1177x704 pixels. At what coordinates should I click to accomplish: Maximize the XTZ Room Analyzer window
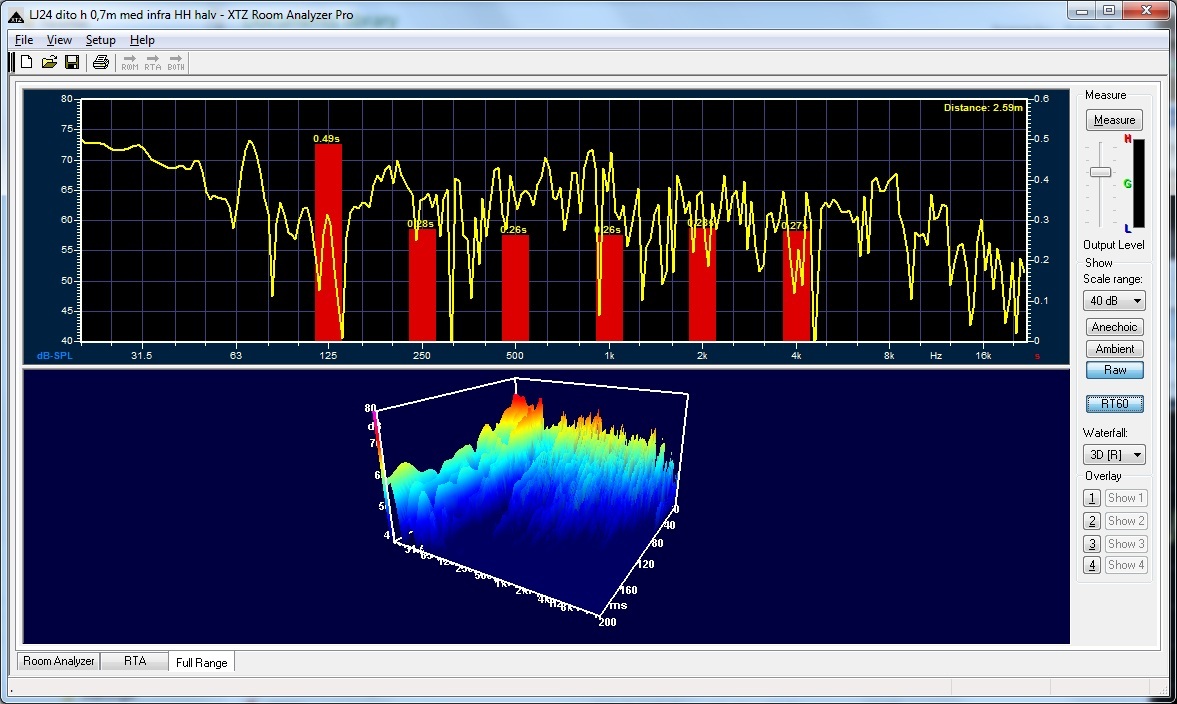(x=1109, y=11)
